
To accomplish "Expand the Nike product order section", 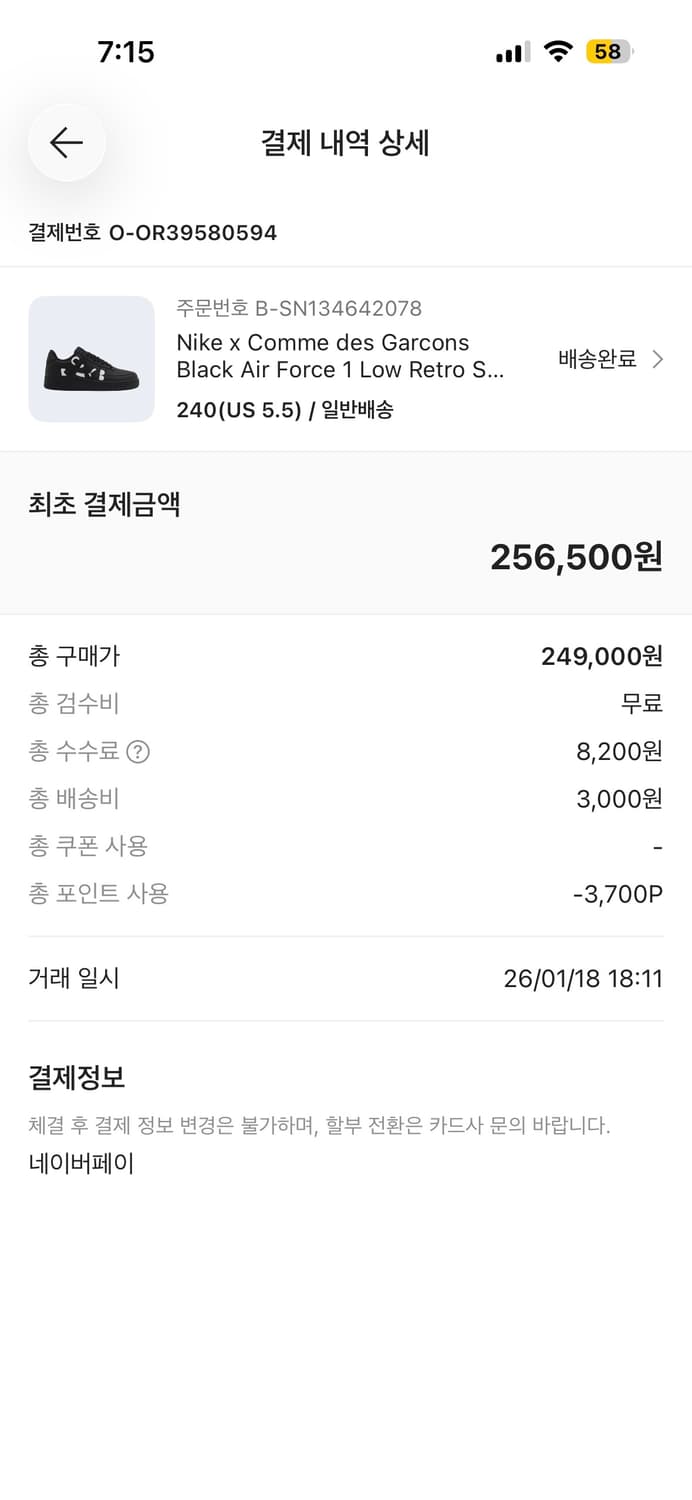I will pos(345,359).
